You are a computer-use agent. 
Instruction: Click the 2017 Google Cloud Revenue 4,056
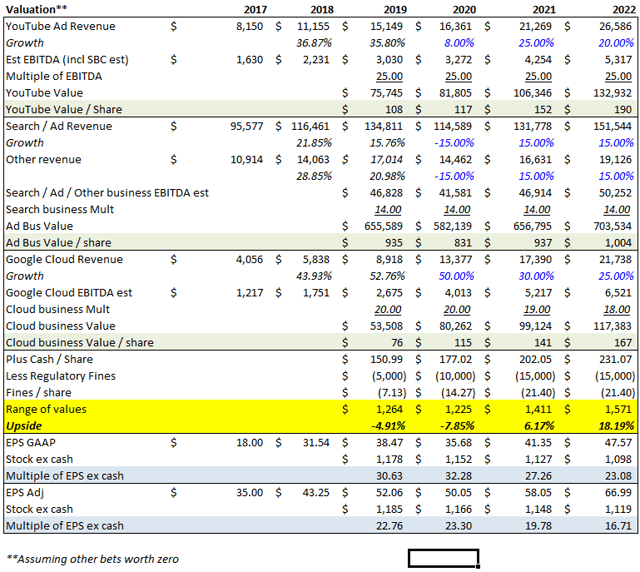click(249, 260)
